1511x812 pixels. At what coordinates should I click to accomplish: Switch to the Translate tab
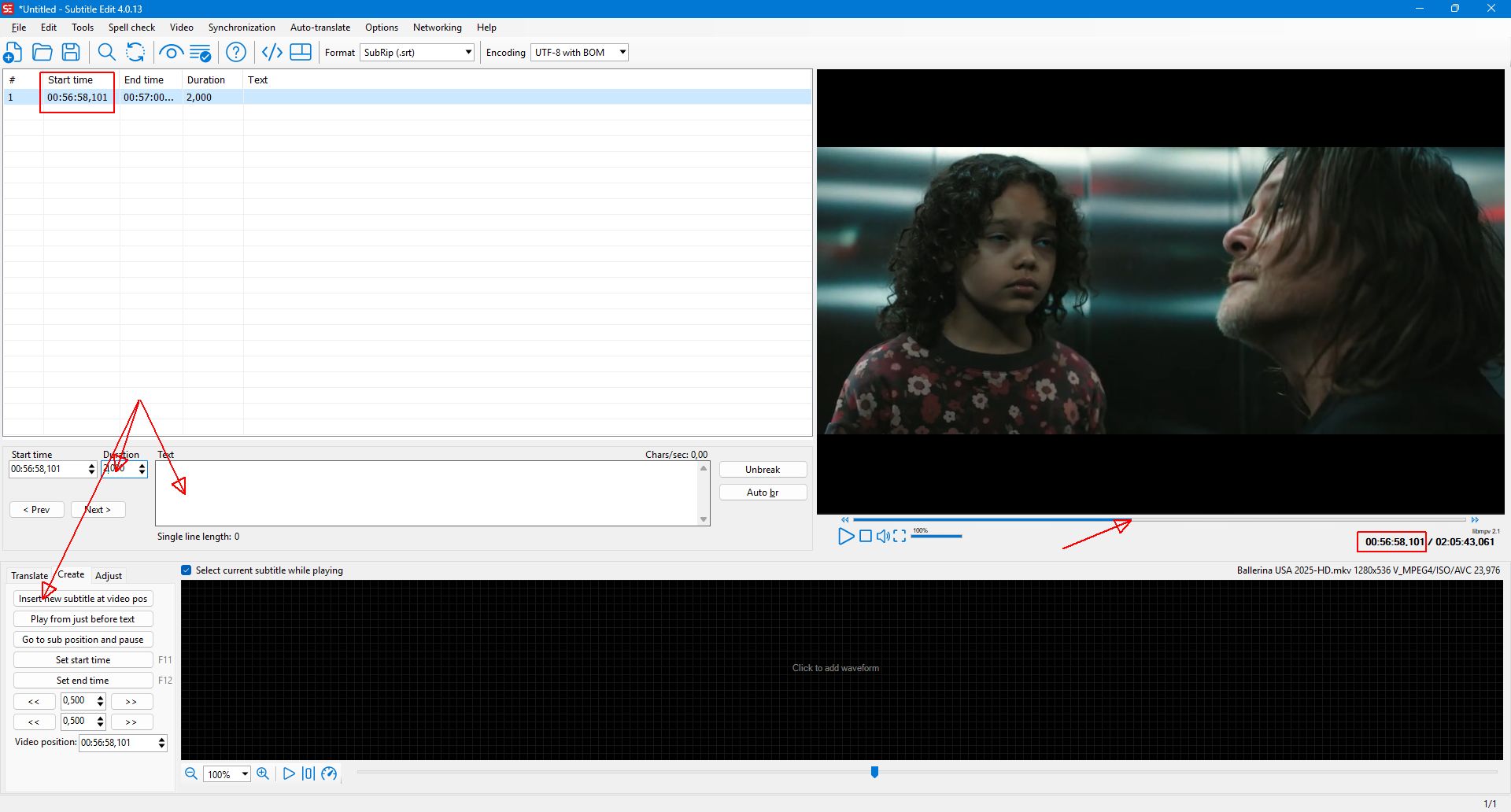[30, 576]
